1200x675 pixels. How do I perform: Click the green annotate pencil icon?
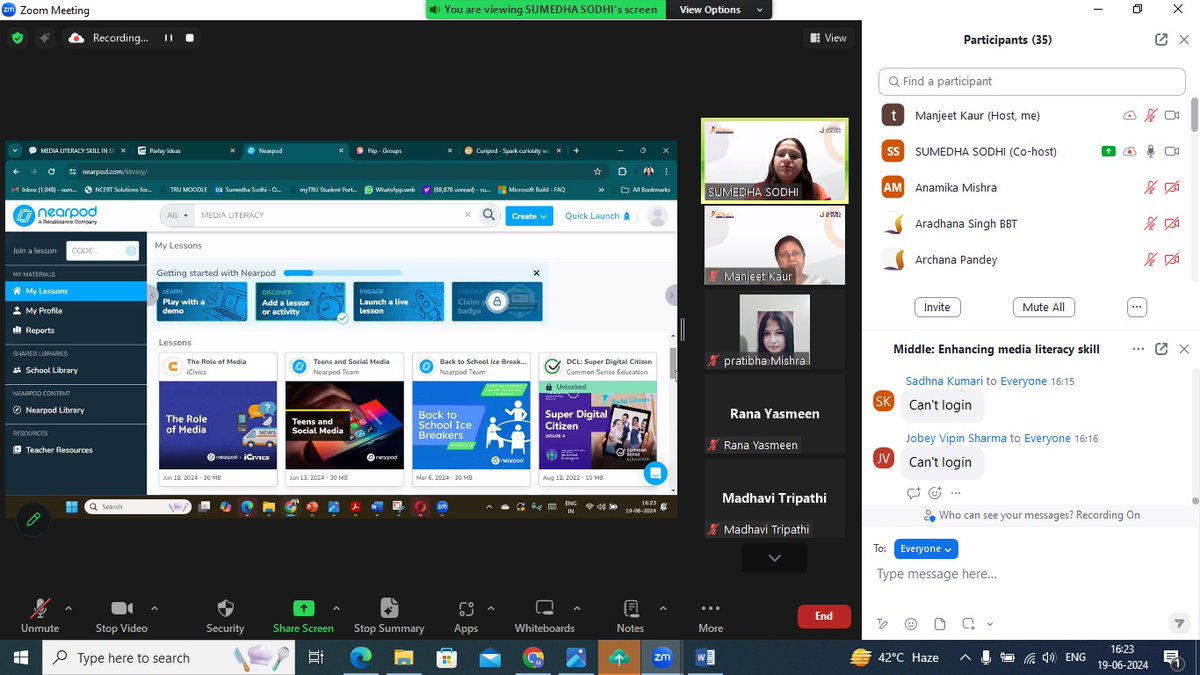33,519
